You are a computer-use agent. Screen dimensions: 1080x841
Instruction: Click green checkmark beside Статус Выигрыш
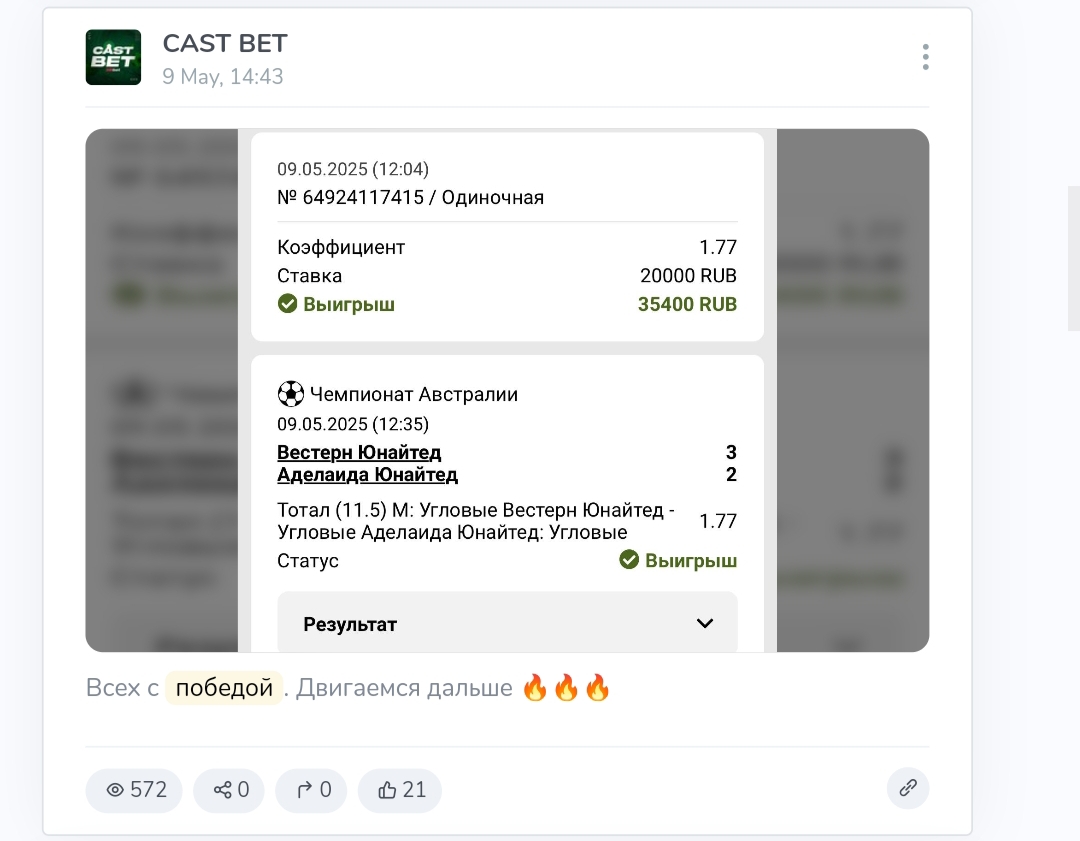coord(629,560)
